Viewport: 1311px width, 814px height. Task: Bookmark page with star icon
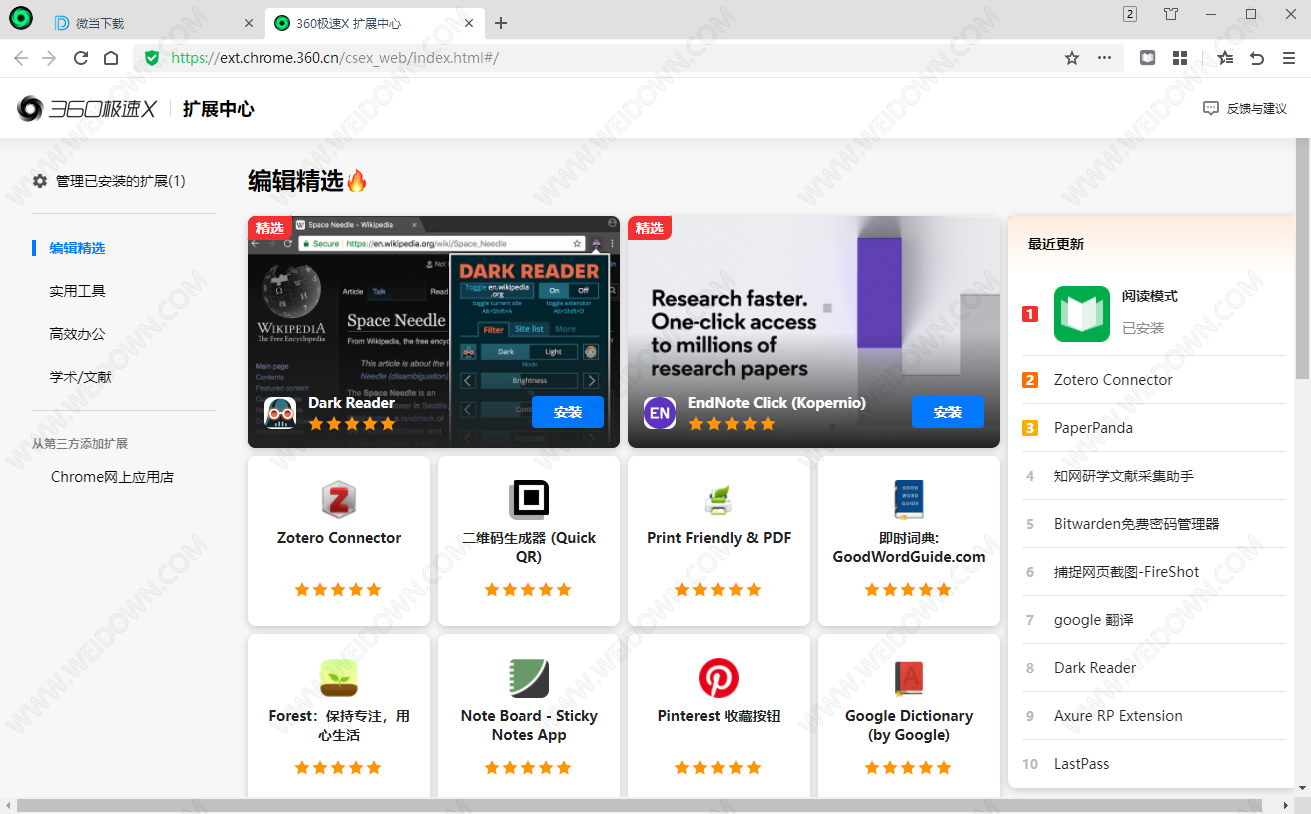pyautogui.click(x=1072, y=58)
